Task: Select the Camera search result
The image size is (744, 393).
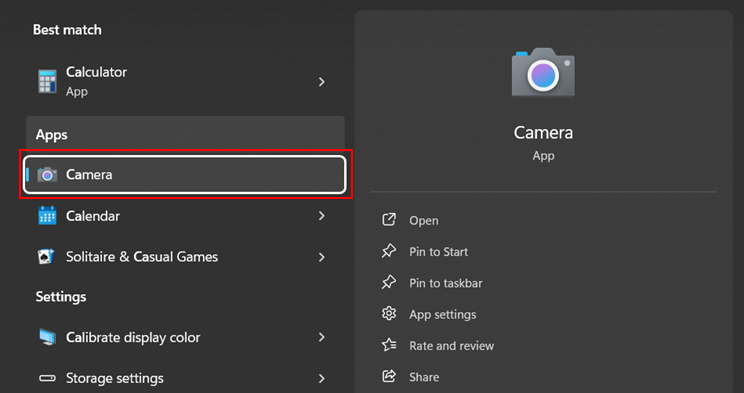Action: pyautogui.click(x=185, y=174)
